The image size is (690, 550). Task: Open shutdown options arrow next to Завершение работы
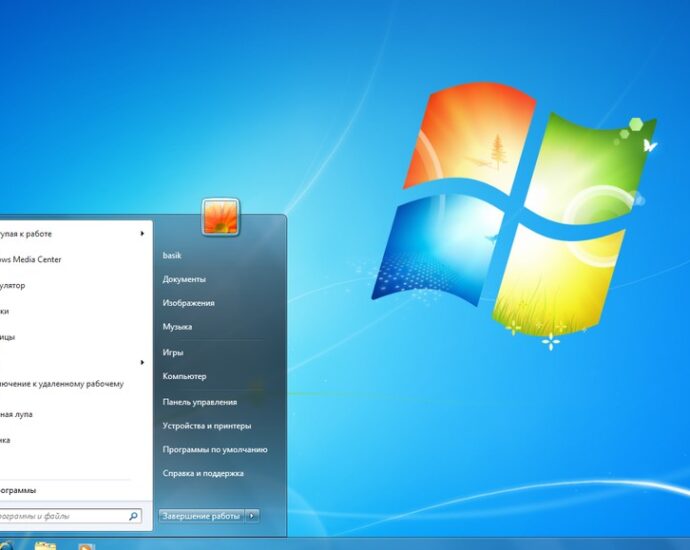pyautogui.click(x=252, y=515)
